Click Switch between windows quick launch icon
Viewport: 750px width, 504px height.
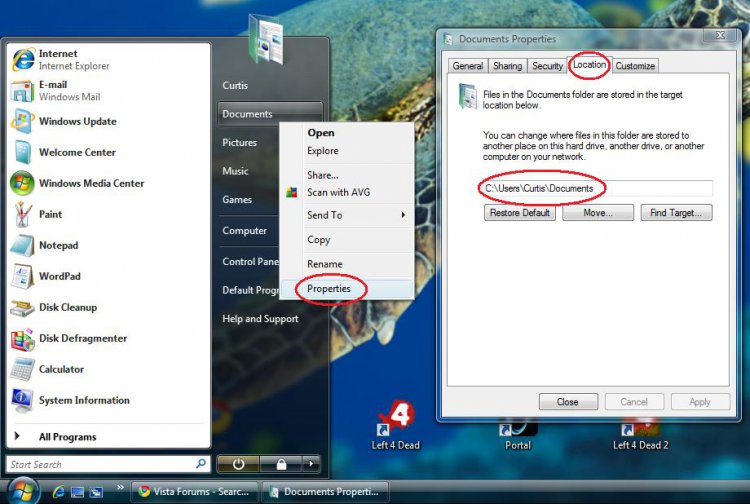(96, 492)
